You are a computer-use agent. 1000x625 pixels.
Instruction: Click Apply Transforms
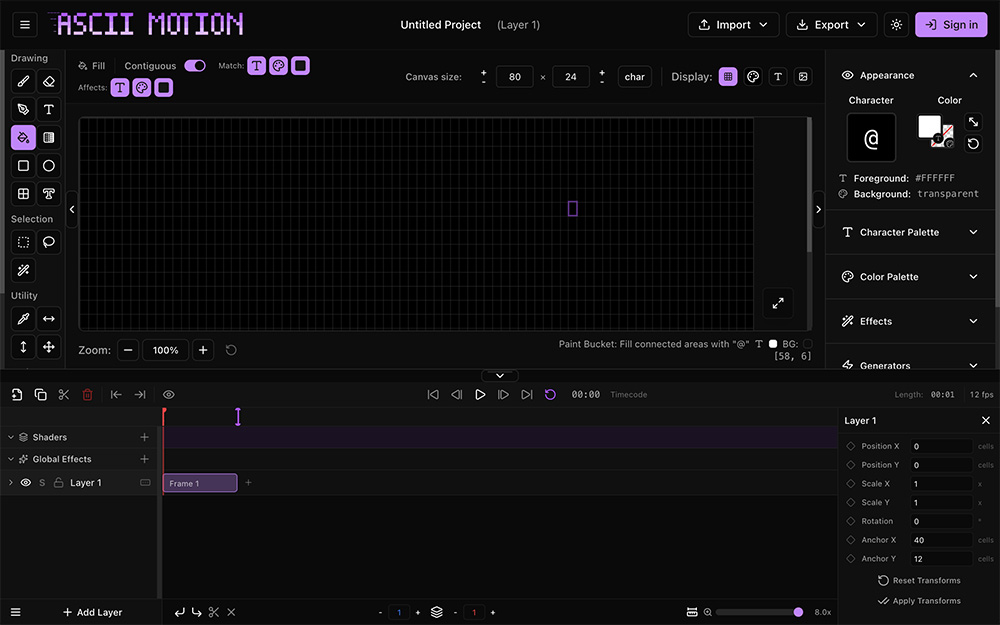919,601
